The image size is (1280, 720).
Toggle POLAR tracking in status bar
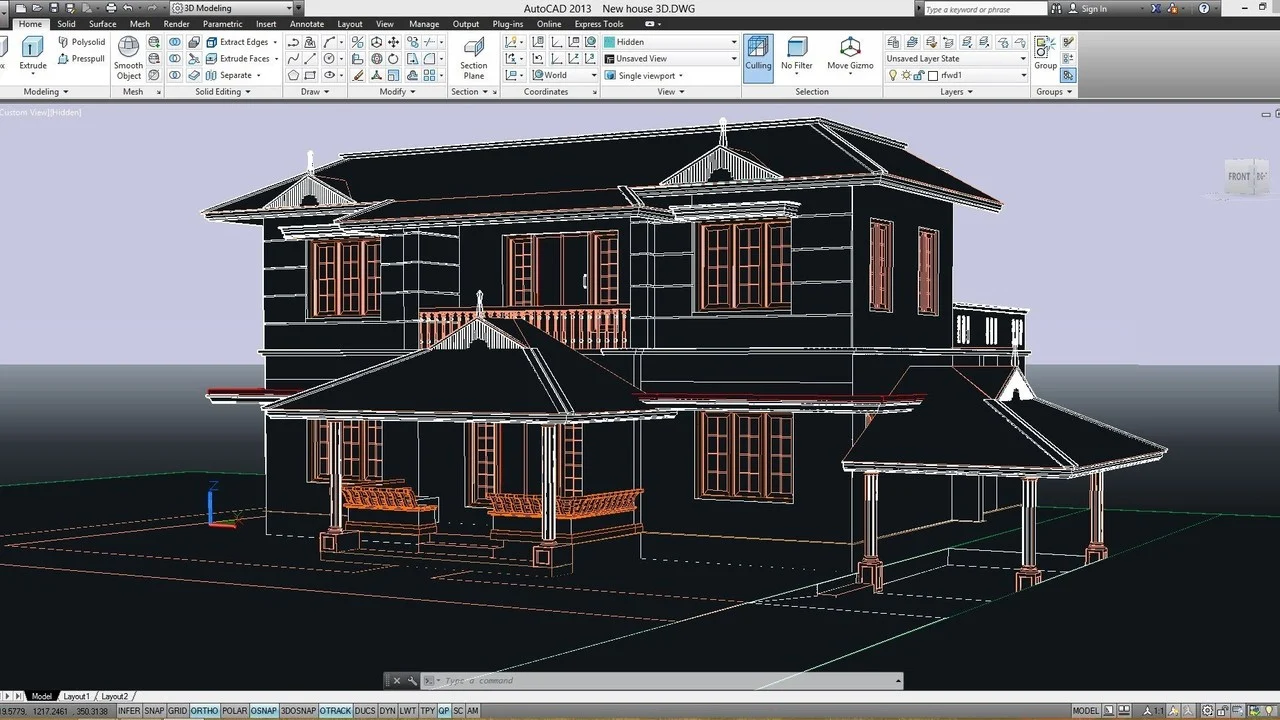234,711
